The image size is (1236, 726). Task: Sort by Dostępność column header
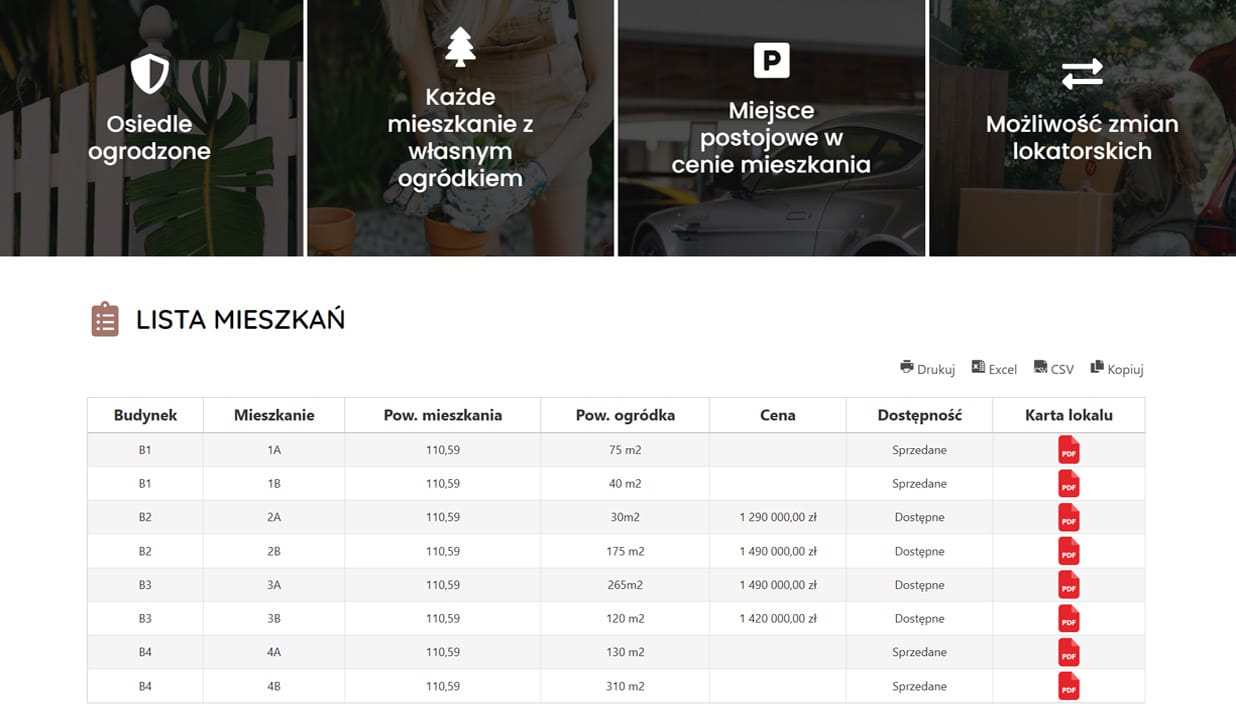pyautogui.click(x=919, y=415)
